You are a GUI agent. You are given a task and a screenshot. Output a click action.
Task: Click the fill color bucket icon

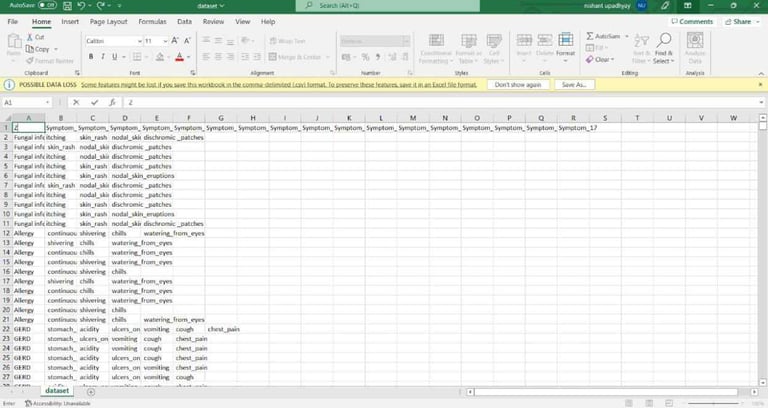160,57
